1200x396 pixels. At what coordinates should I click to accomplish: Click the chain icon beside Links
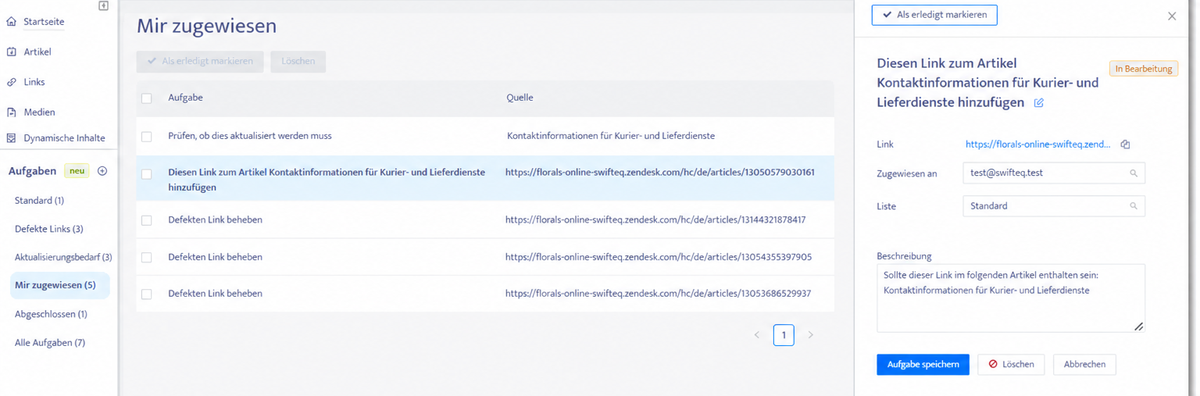point(12,82)
